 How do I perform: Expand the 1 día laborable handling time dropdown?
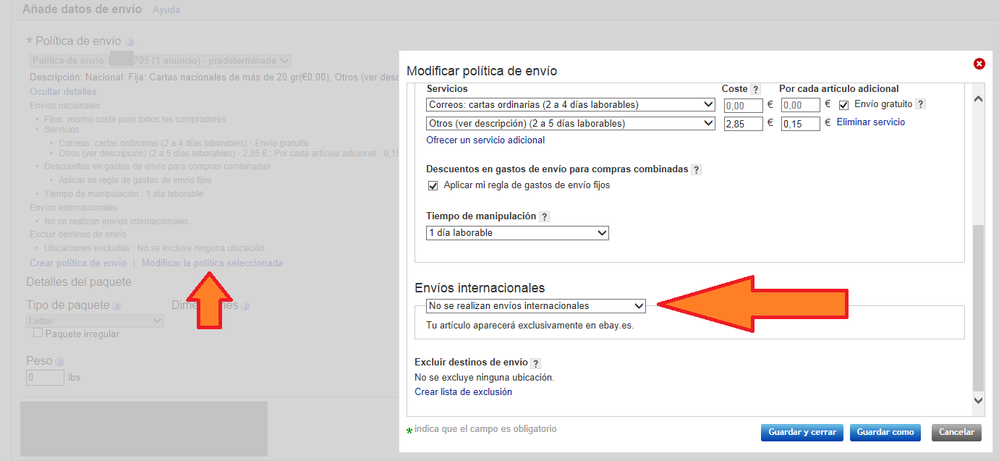[x=516, y=233]
